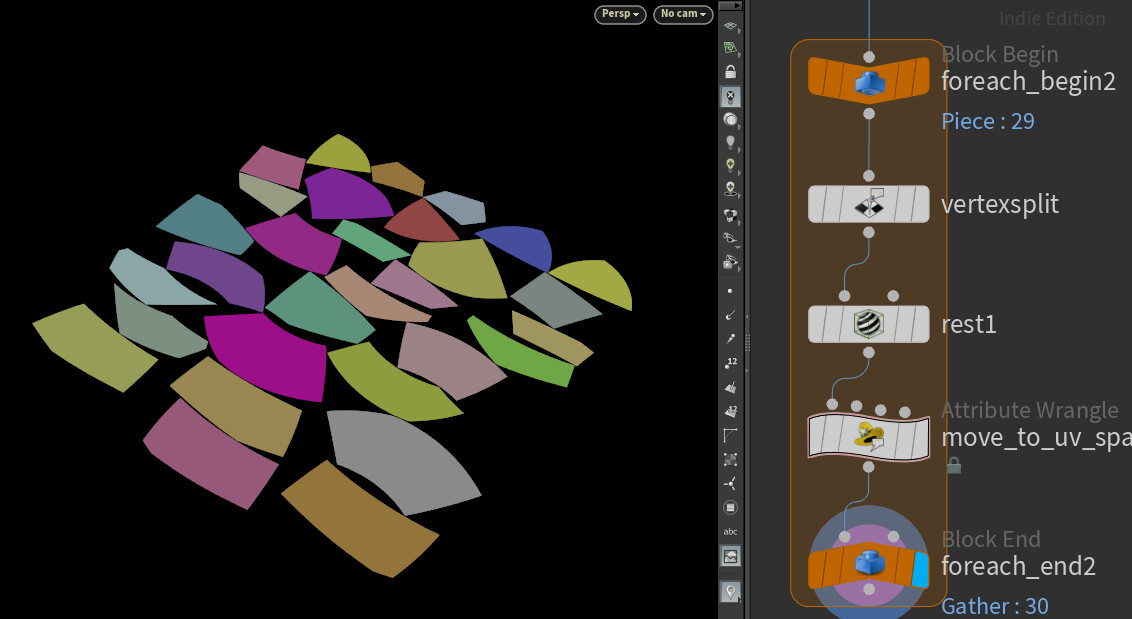Enable ghost other objects glasses icon
The width and height of the screenshot is (1132, 619).
(730, 238)
